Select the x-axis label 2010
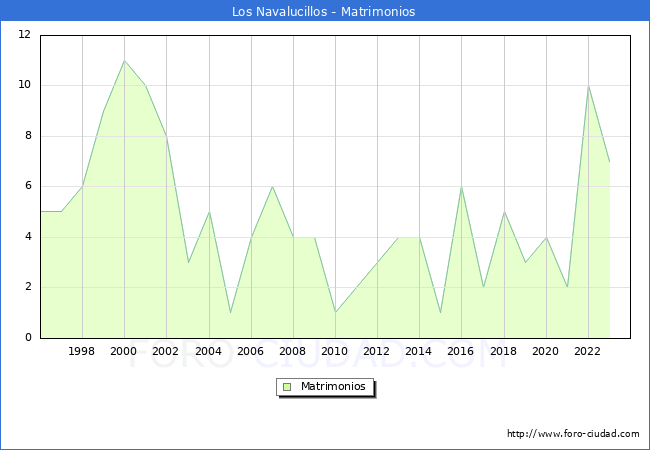The width and height of the screenshot is (650, 450). pos(335,351)
